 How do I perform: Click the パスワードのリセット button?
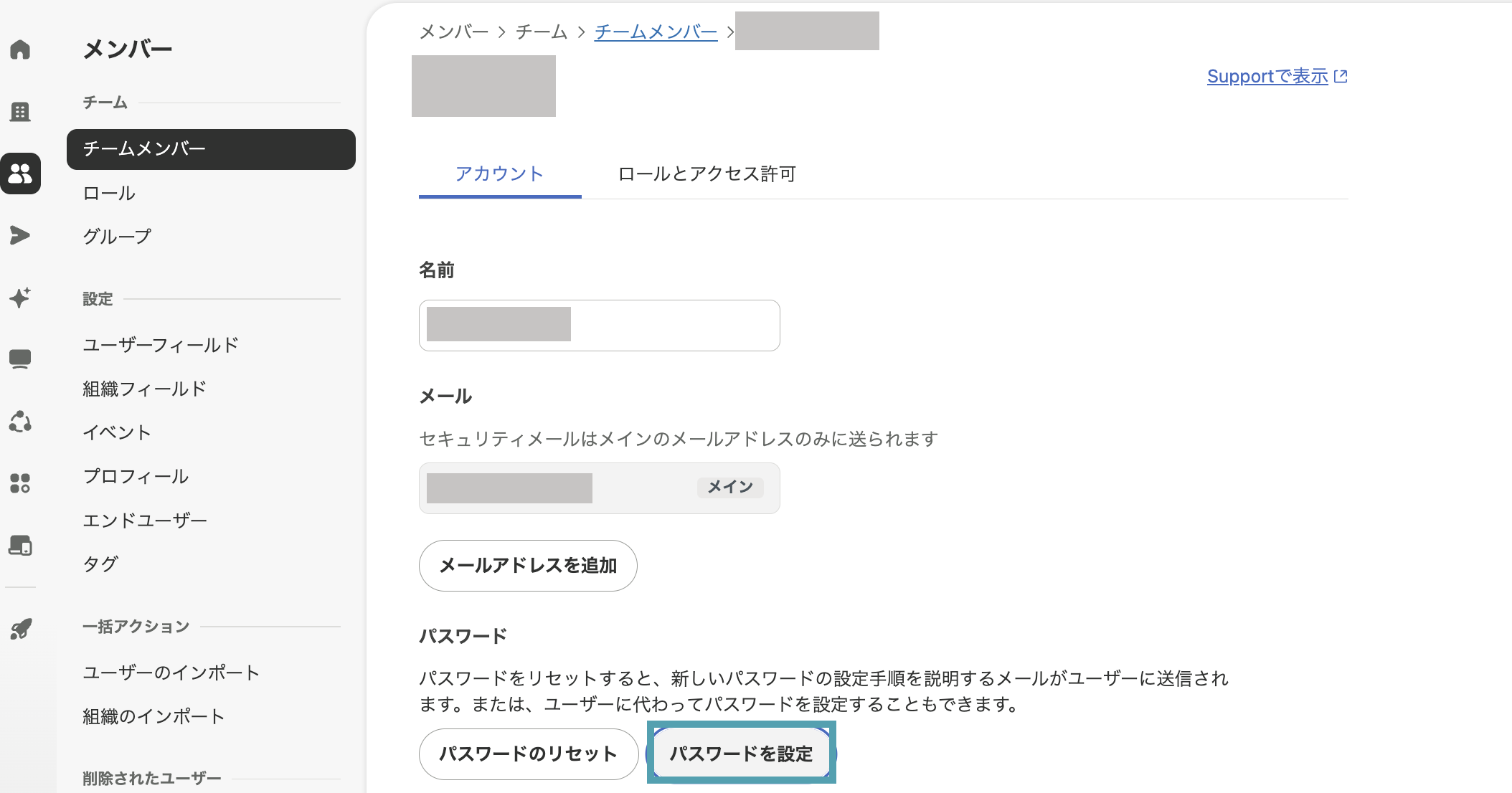(x=529, y=754)
